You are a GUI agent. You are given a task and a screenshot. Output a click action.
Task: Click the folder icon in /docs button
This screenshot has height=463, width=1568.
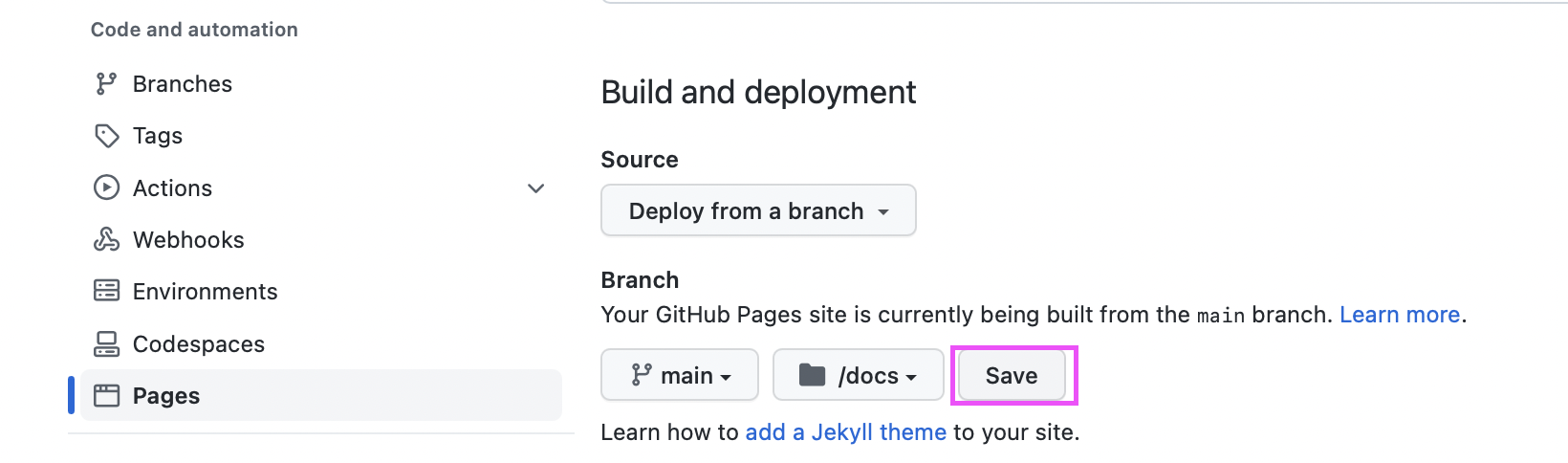tap(812, 375)
